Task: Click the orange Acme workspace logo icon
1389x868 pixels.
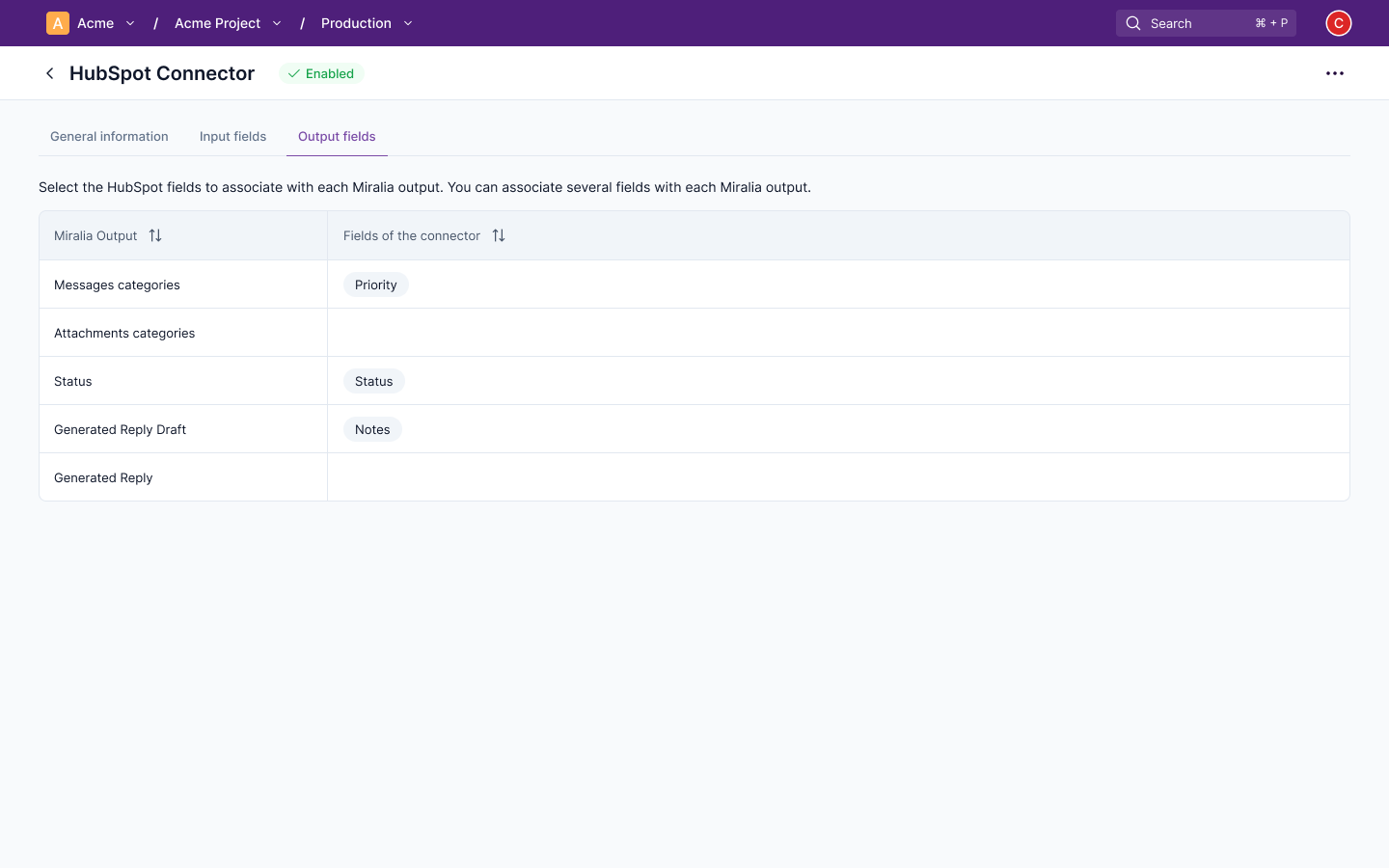Action: 58,23
